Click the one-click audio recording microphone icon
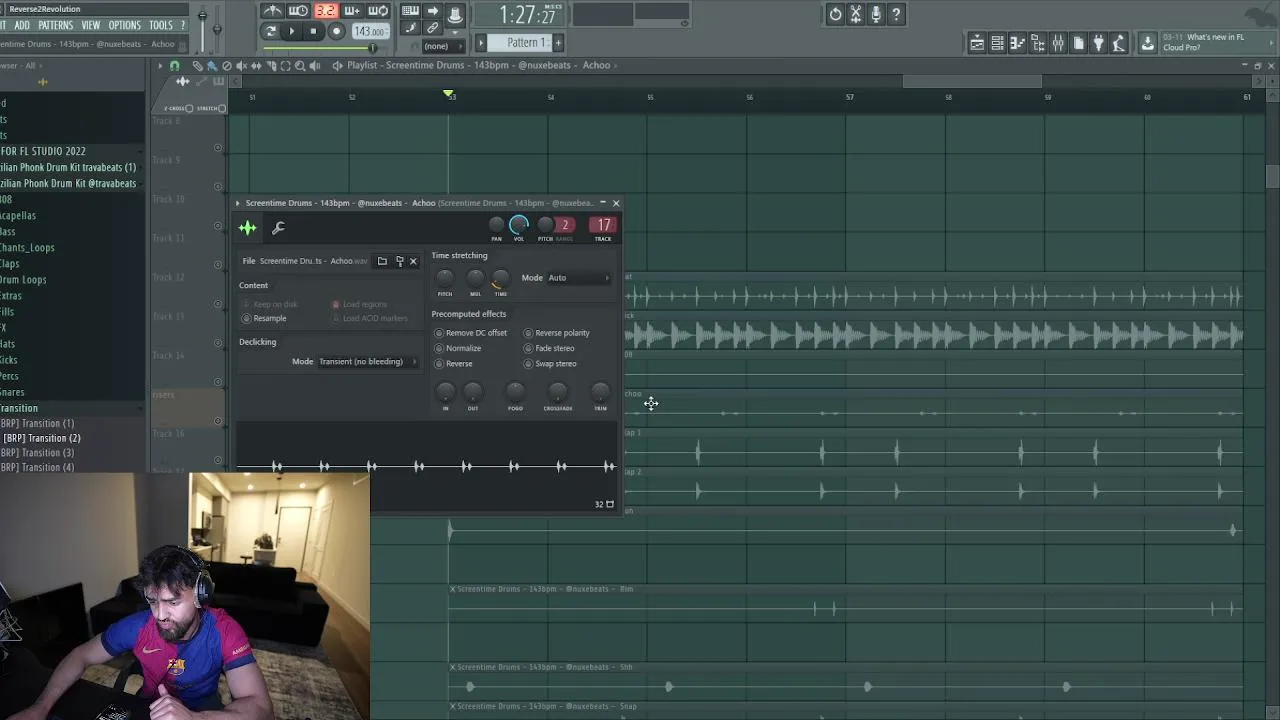Viewport: 1280px width, 720px height. coord(876,14)
